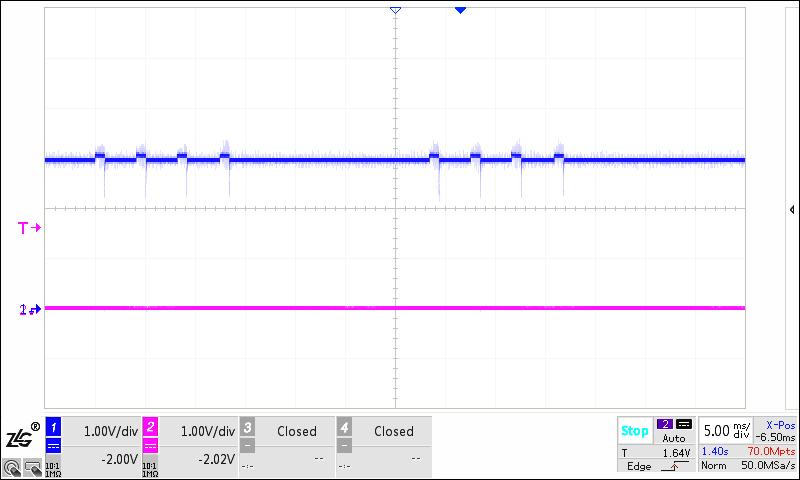Image resolution: width=800 pixels, height=480 pixels.
Task: Toggle channel 1 DC coupling icon
Action: [x=53, y=447]
